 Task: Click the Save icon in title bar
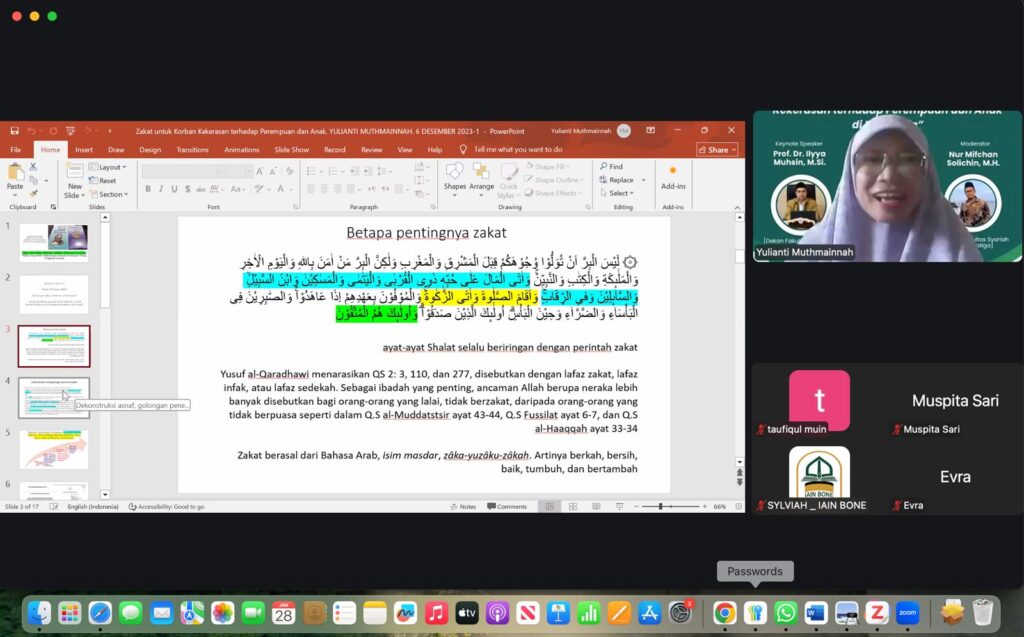coord(14,131)
